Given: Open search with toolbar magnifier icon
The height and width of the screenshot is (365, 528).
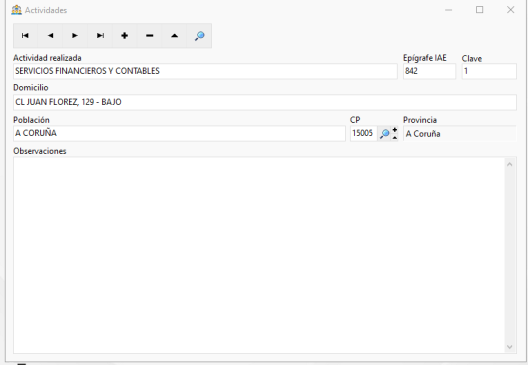Looking at the screenshot, I should click(x=199, y=36).
